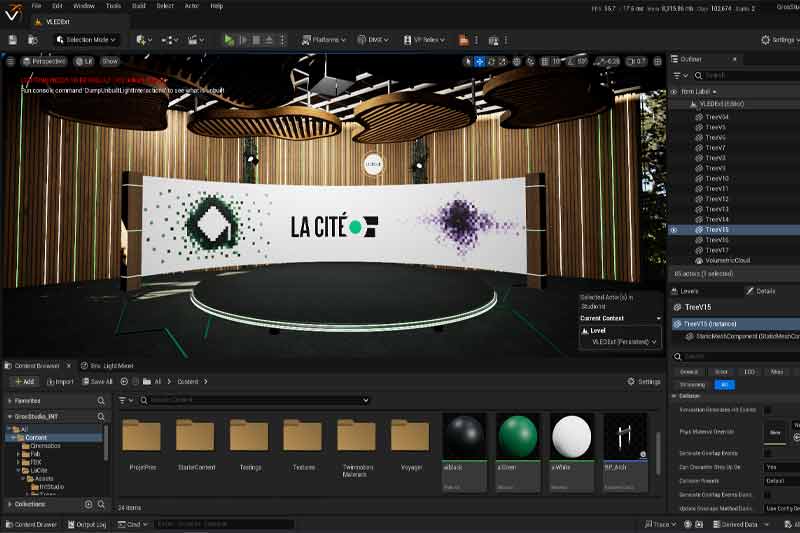Screen dimensions: 800x533
Task: Click the Play in editor button
Action: (x=229, y=40)
